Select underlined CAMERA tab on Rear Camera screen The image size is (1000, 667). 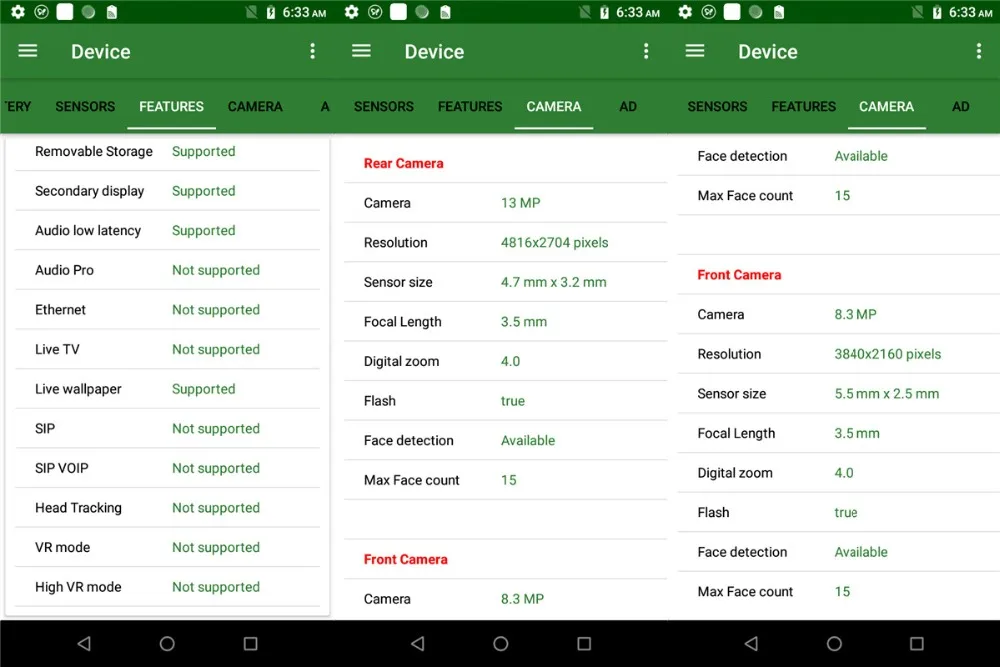[554, 106]
